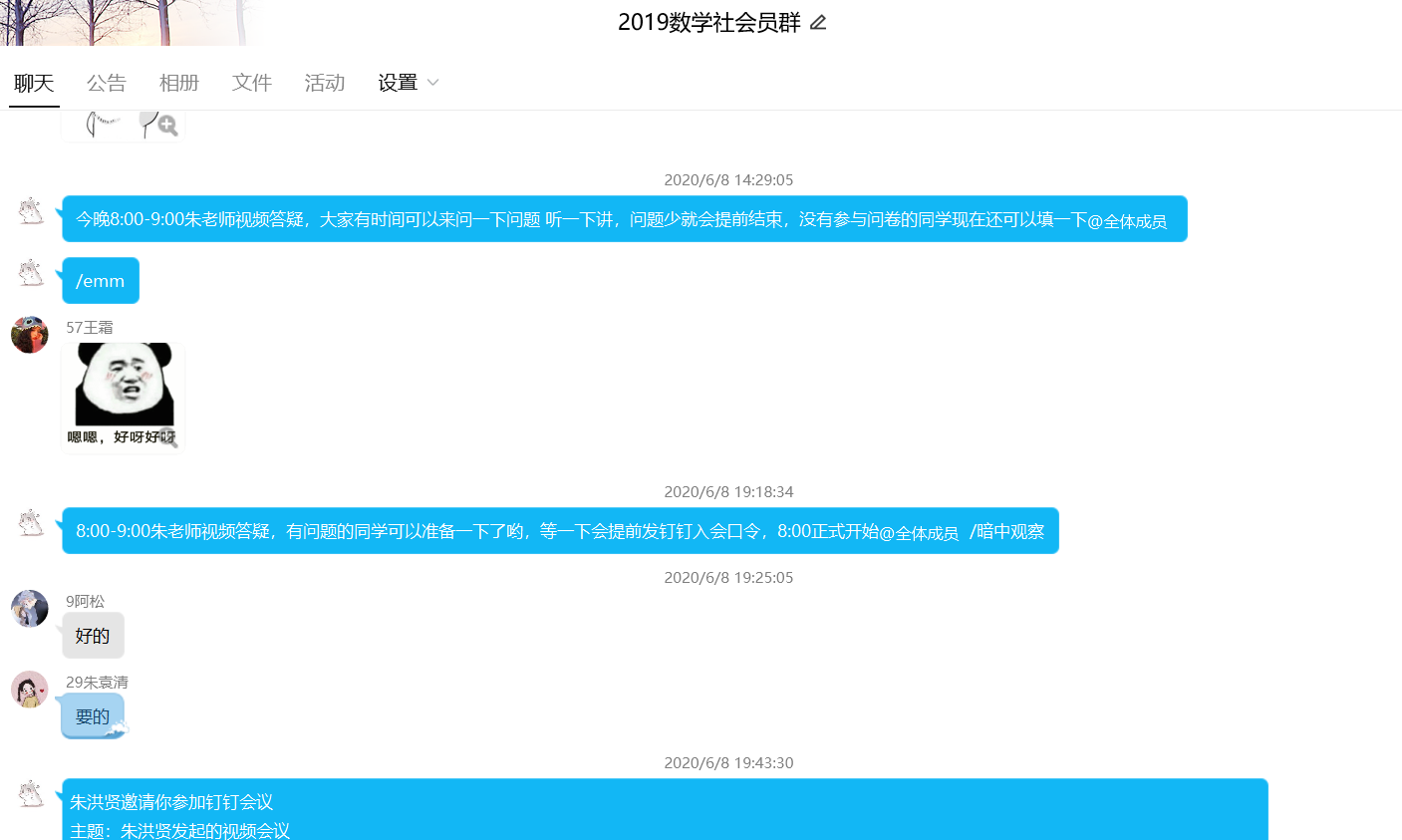Click the magnifier icon on the panda sticker
The image size is (1402, 840).
point(168,437)
